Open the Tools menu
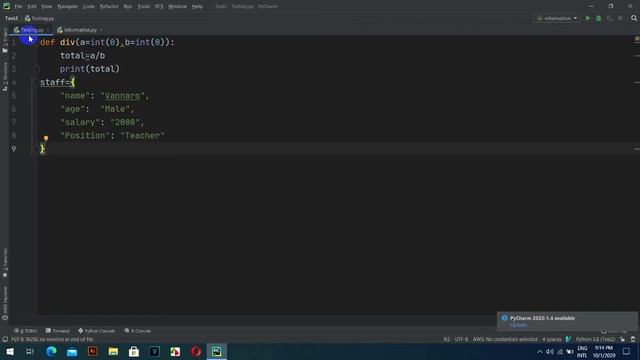Screen dimensions: 640x360 143,7
